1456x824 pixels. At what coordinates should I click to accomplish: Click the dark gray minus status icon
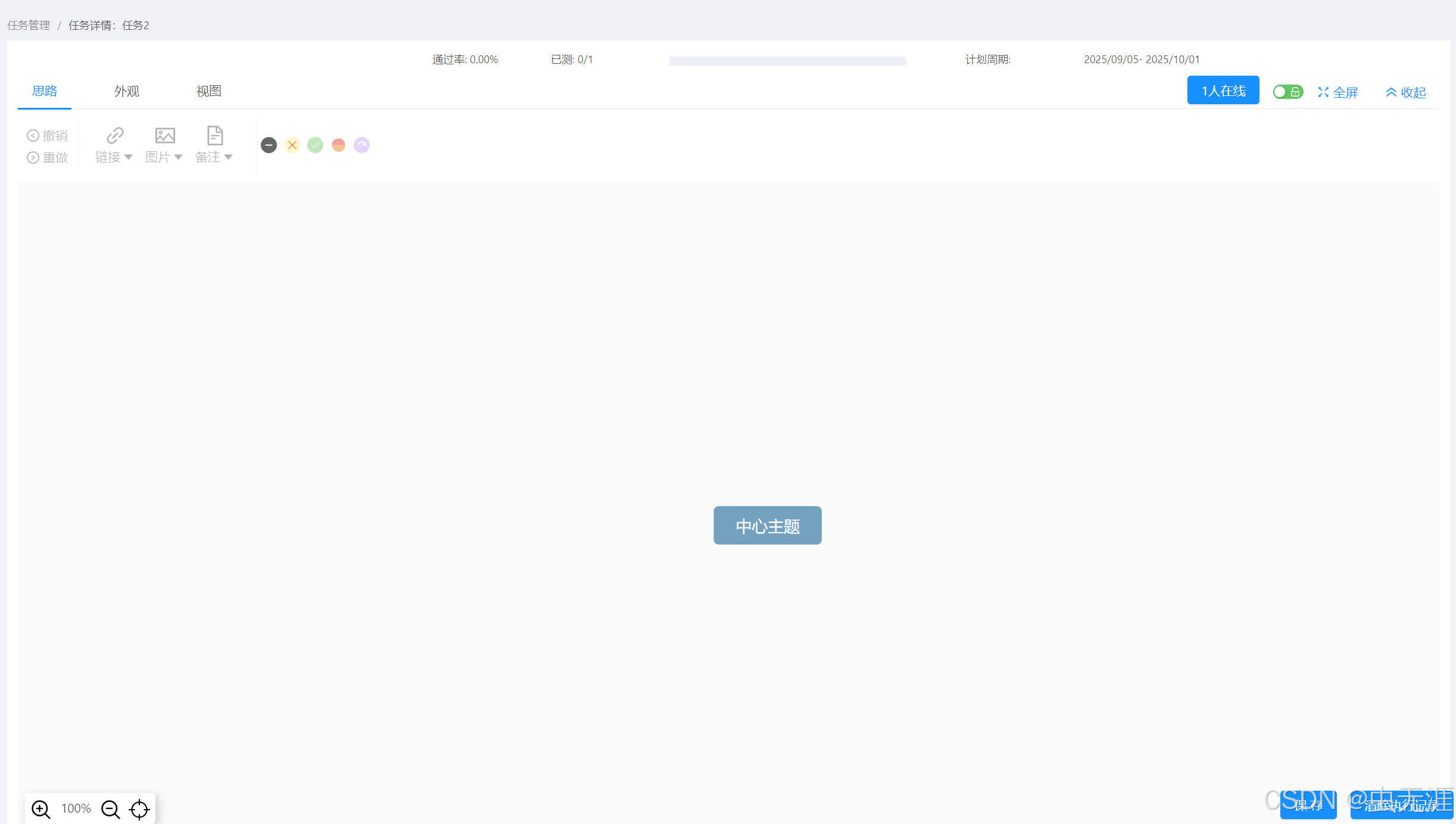pos(269,145)
